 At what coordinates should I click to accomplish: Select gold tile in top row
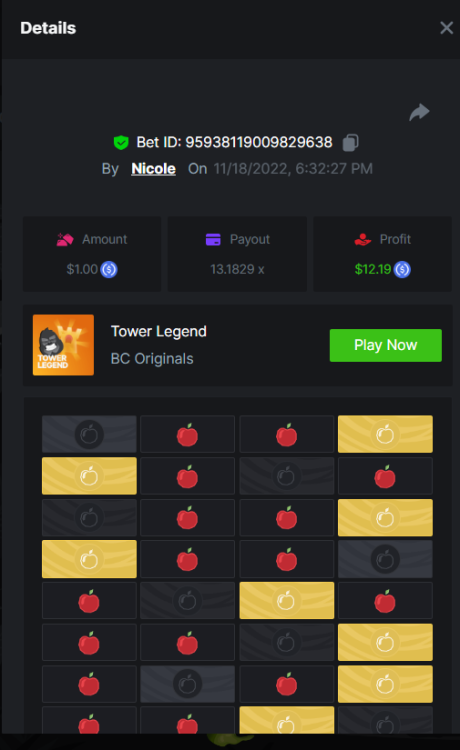tap(385, 434)
